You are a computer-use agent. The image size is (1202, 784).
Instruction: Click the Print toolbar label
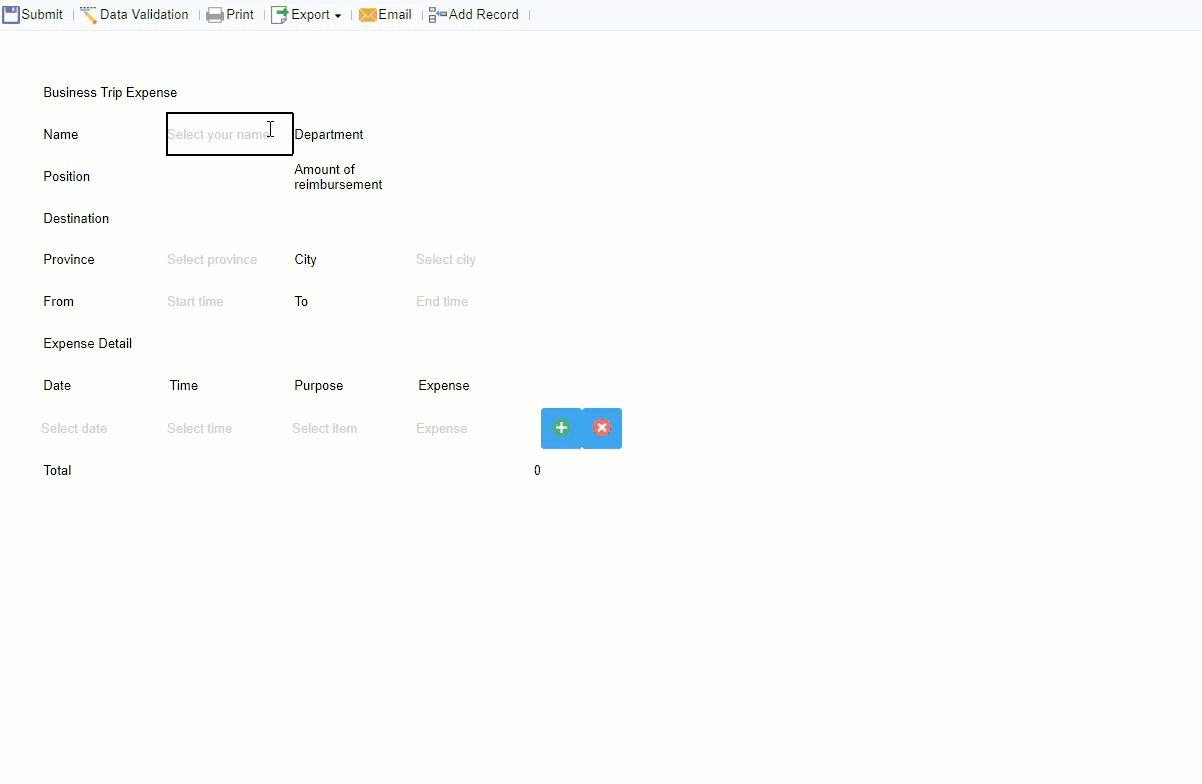pos(240,15)
